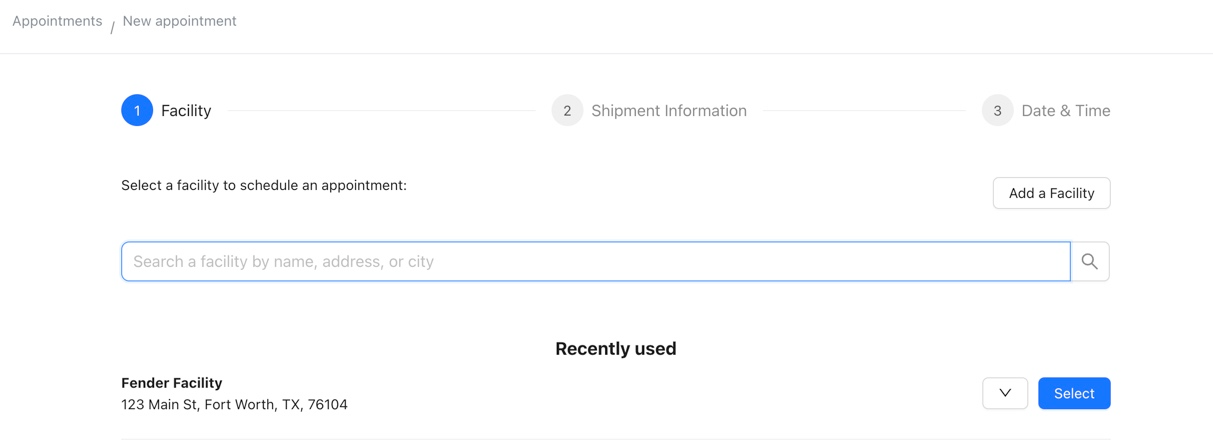The image size is (1213, 444).
Task: Click the Recently used heading
Action: [x=616, y=349]
